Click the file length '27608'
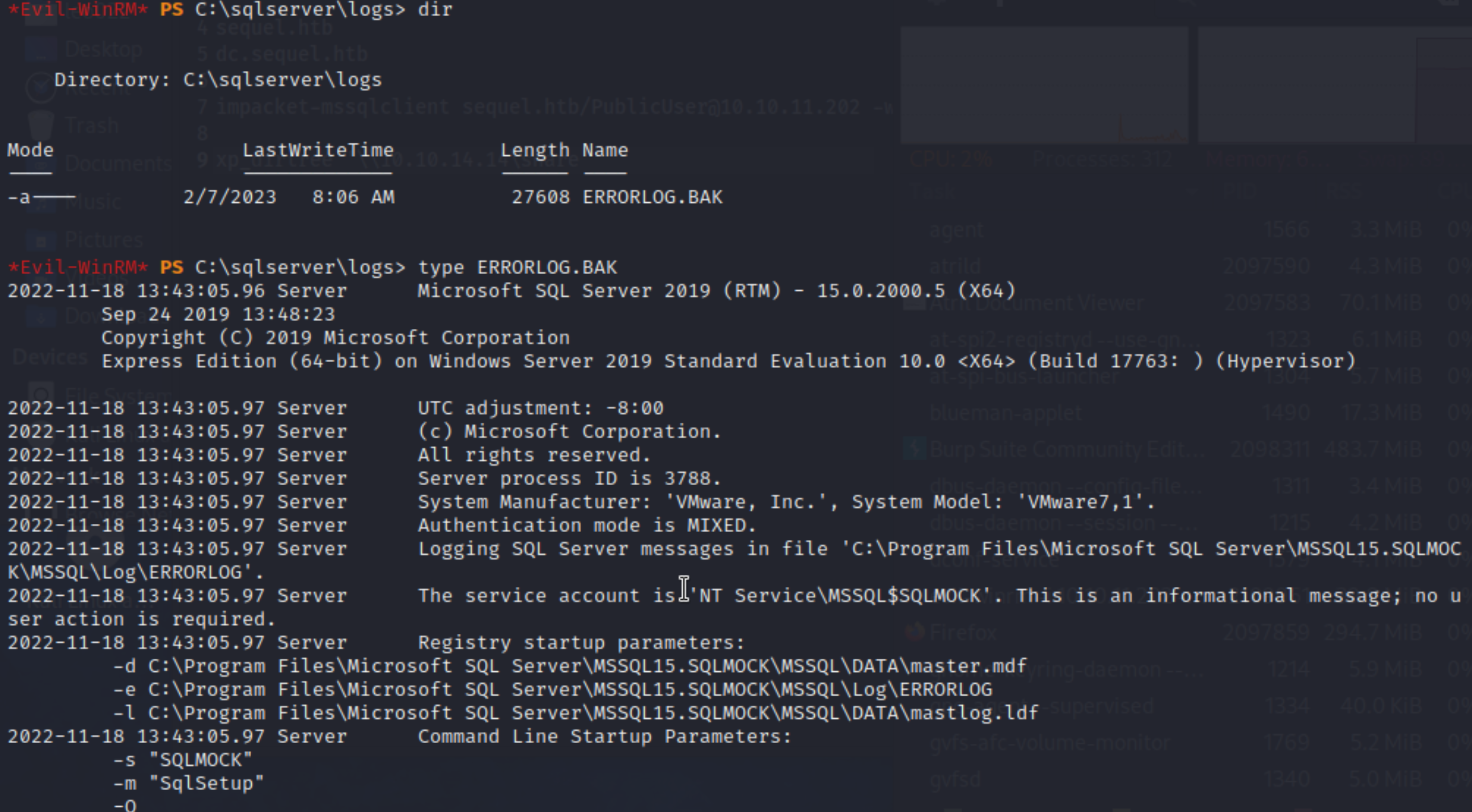 (x=541, y=197)
